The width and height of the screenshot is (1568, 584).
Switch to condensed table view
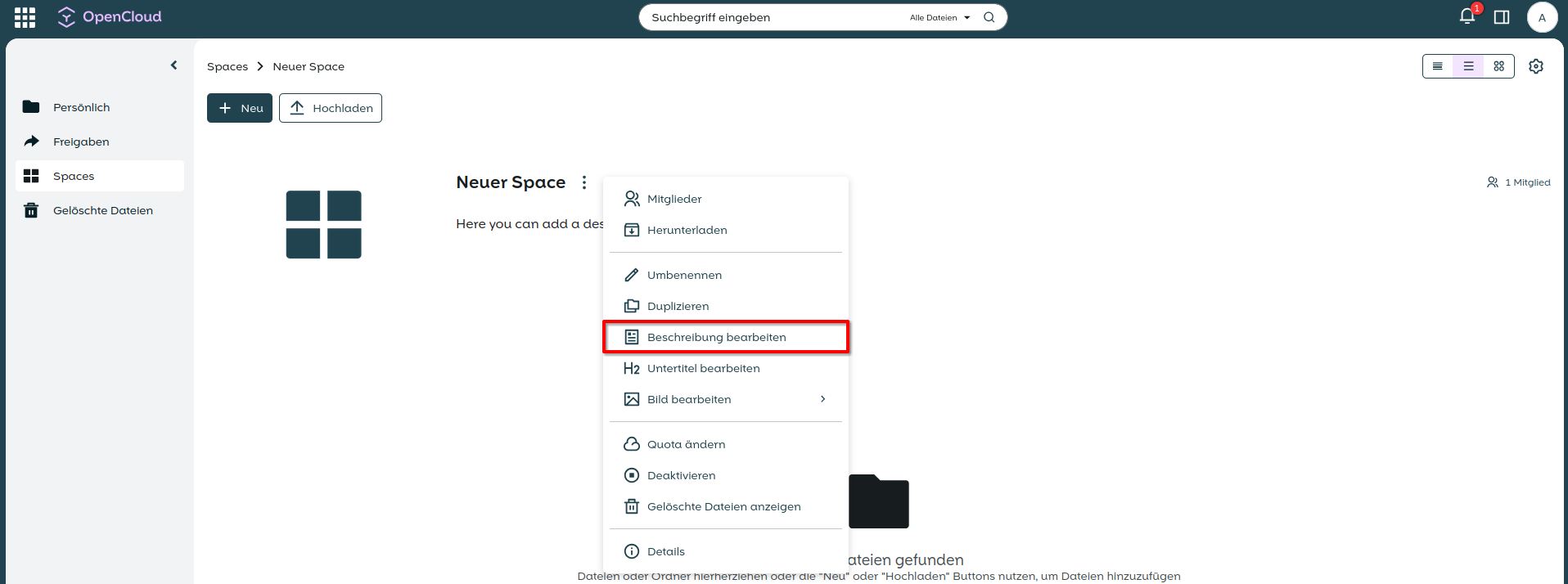pos(1438,66)
